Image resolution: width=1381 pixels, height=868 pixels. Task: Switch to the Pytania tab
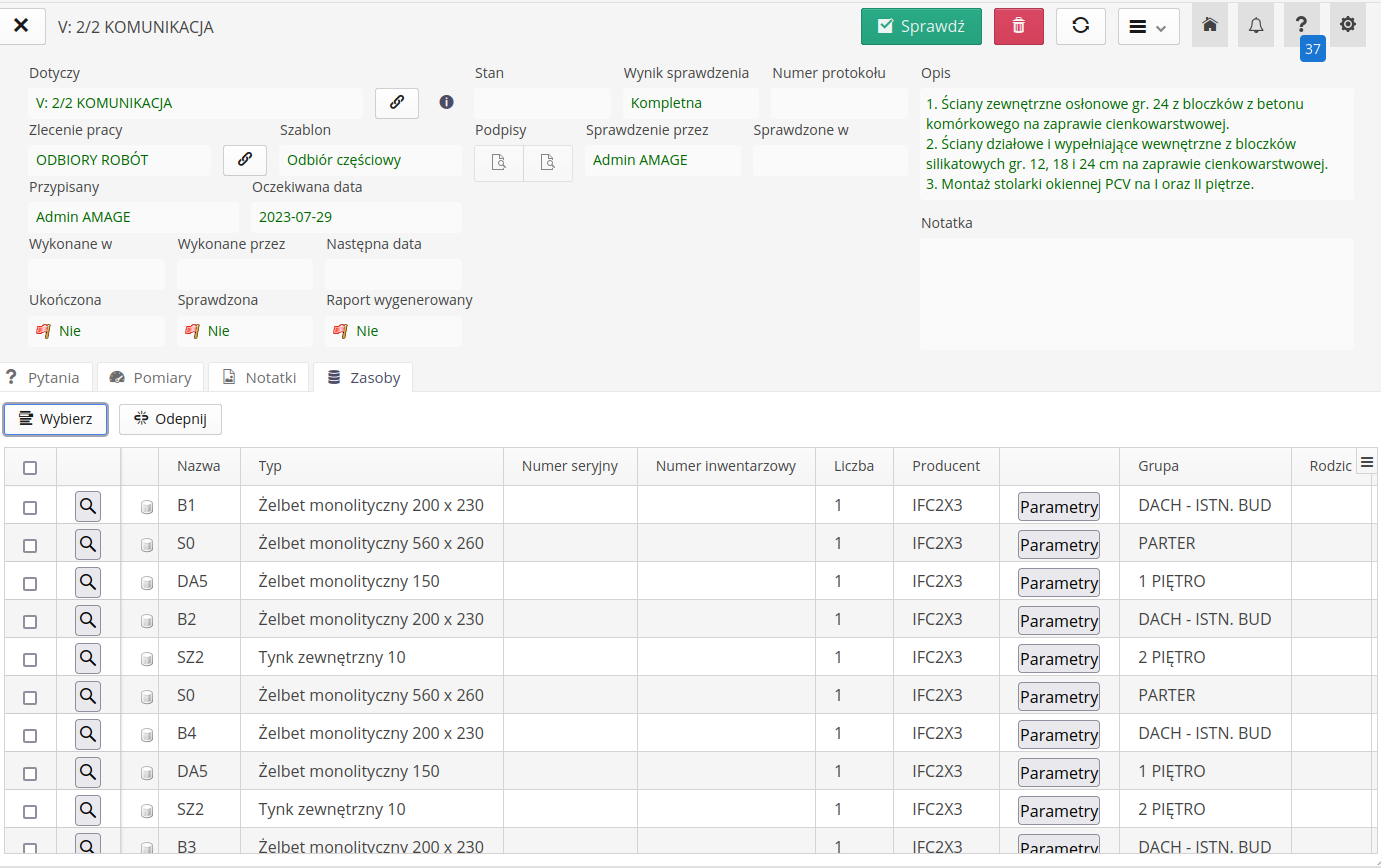coord(44,377)
